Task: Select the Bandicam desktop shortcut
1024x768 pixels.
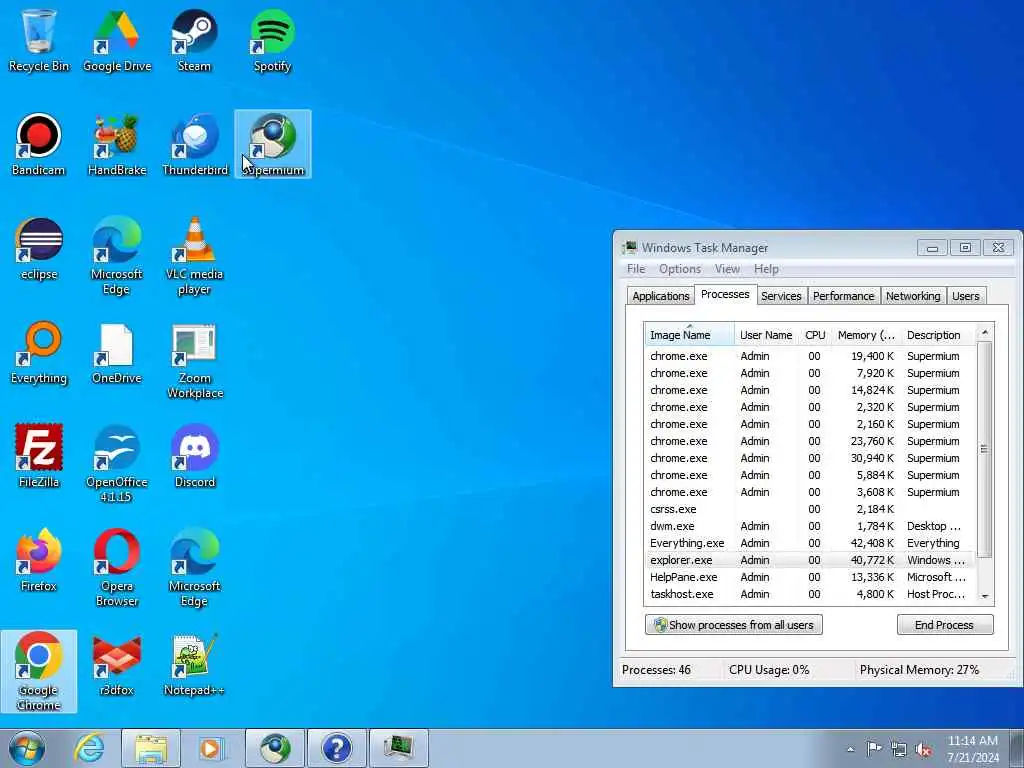Action: 39,145
